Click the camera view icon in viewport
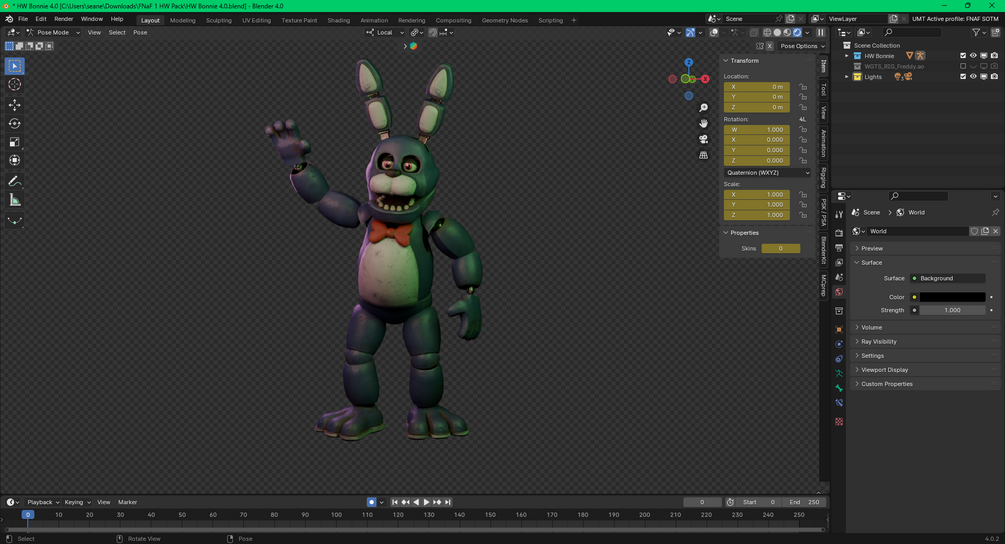Screen dimensions: 1005x544 (x=704, y=139)
